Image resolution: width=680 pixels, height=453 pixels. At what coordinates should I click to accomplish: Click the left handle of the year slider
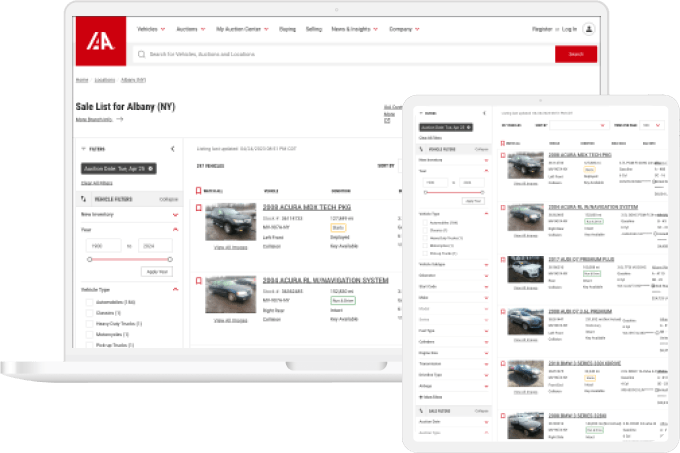89,259
